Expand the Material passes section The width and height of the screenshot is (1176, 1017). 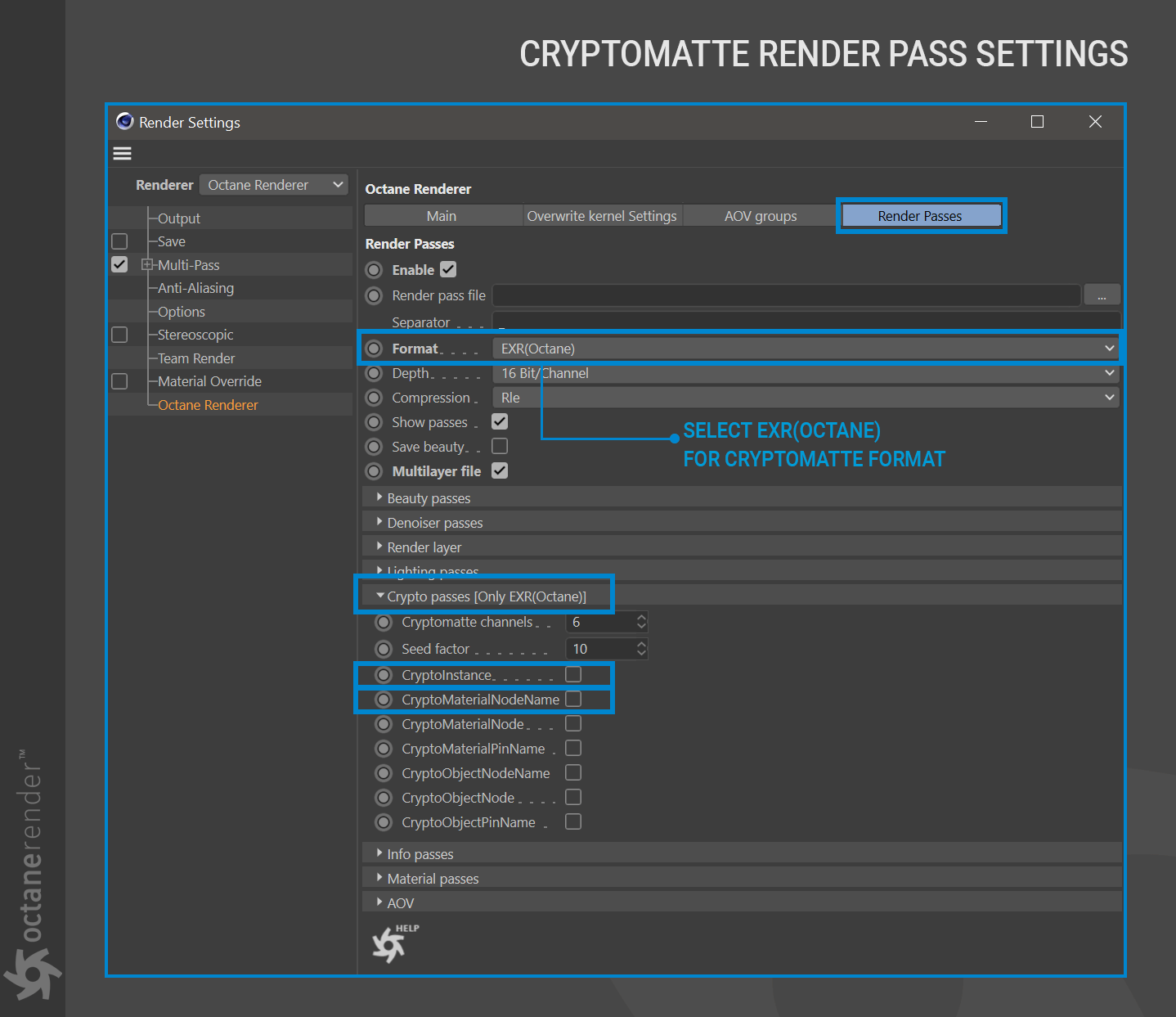[742, 879]
